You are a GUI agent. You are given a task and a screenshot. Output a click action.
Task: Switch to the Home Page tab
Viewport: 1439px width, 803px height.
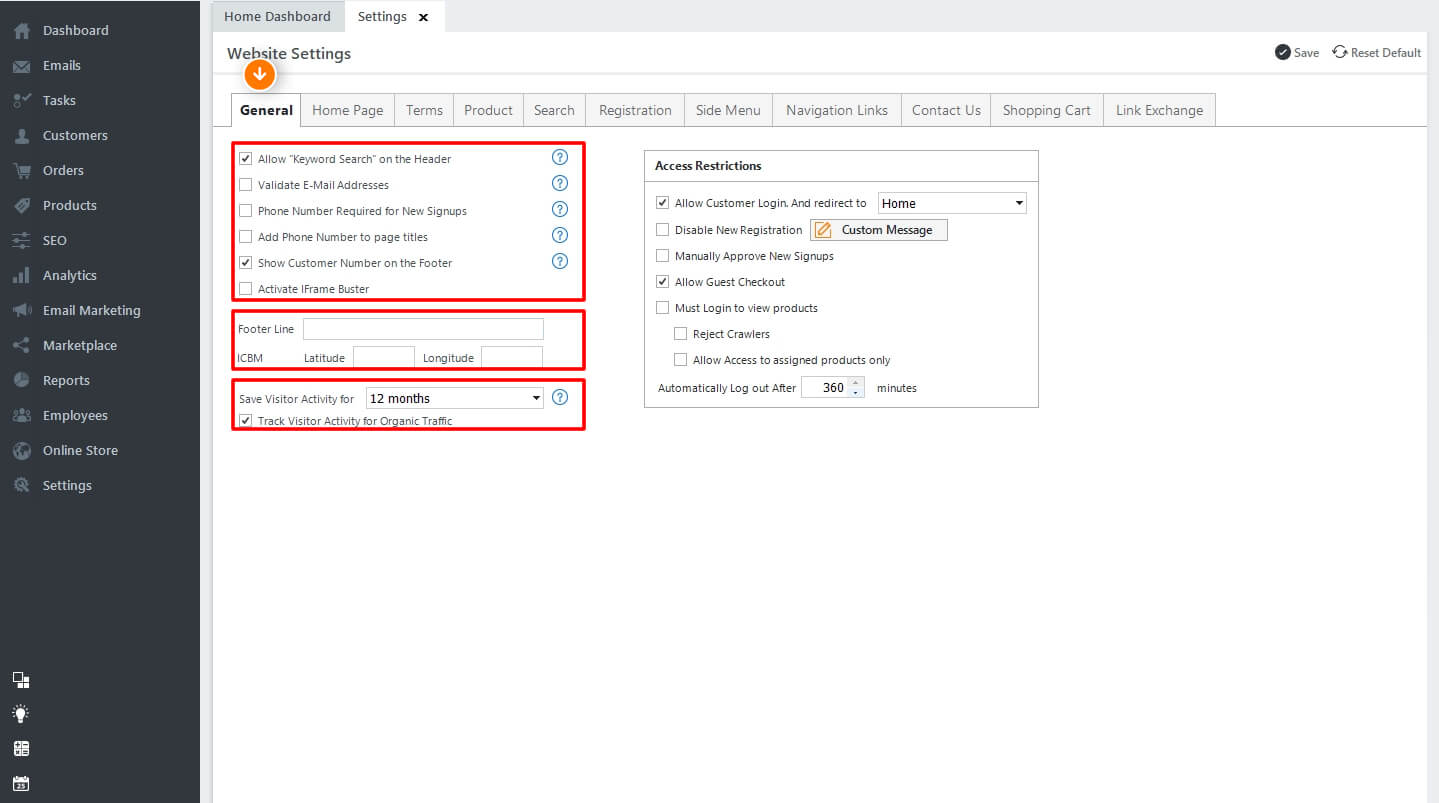coord(348,110)
